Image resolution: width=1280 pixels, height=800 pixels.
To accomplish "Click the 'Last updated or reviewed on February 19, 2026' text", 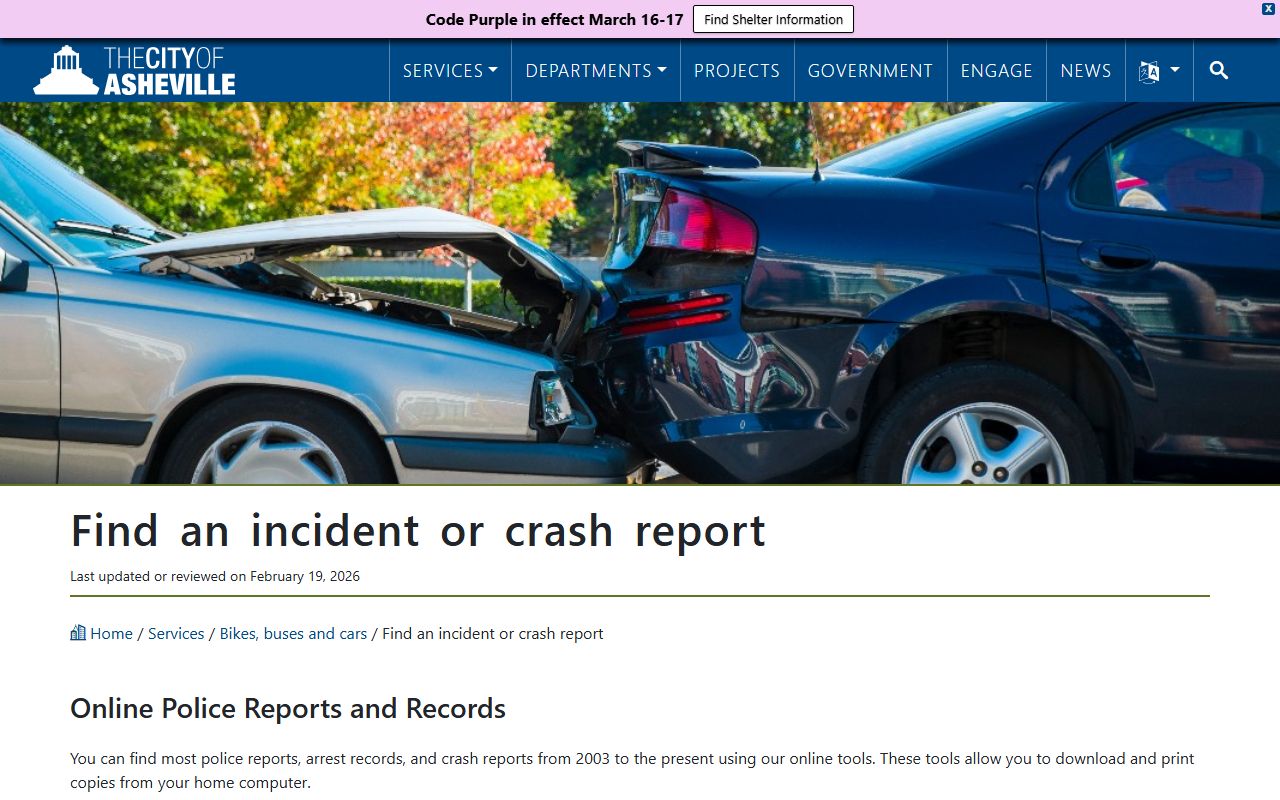I will (x=215, y=576).
